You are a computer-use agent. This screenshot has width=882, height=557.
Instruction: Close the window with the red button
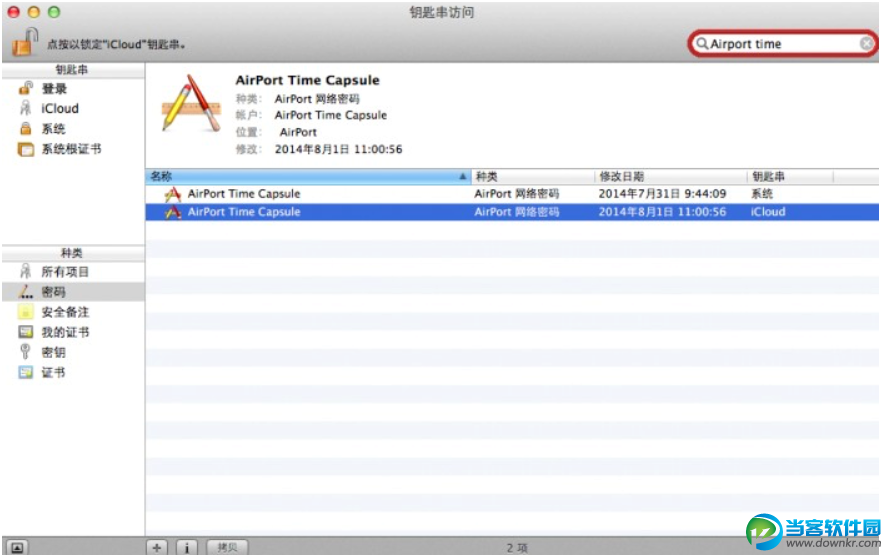click(14, 12)
